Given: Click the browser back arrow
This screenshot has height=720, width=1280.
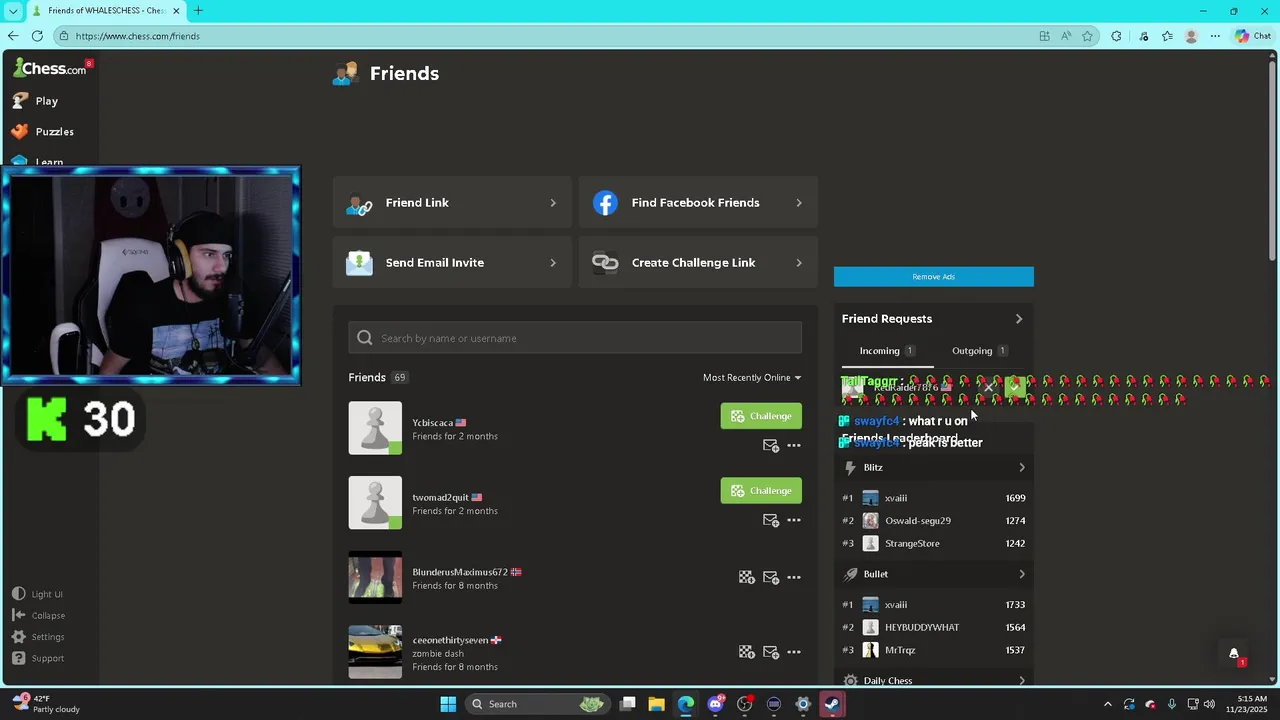Looking at the screenshot, I should [13, 36].
